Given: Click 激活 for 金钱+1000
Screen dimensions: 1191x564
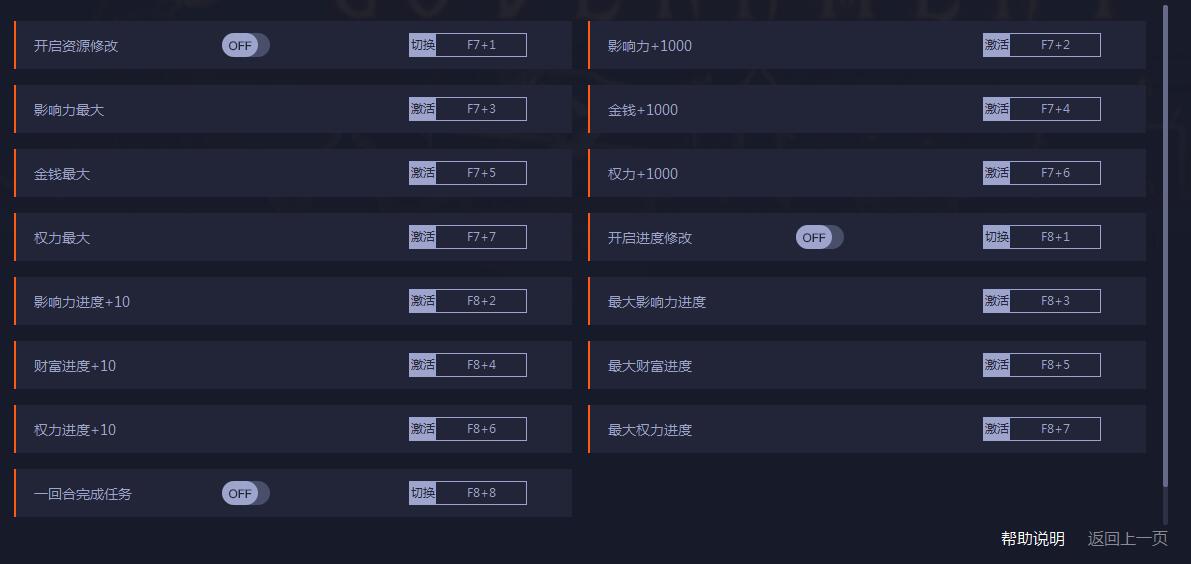Looking at the screenshot, I should pos(996,109).
